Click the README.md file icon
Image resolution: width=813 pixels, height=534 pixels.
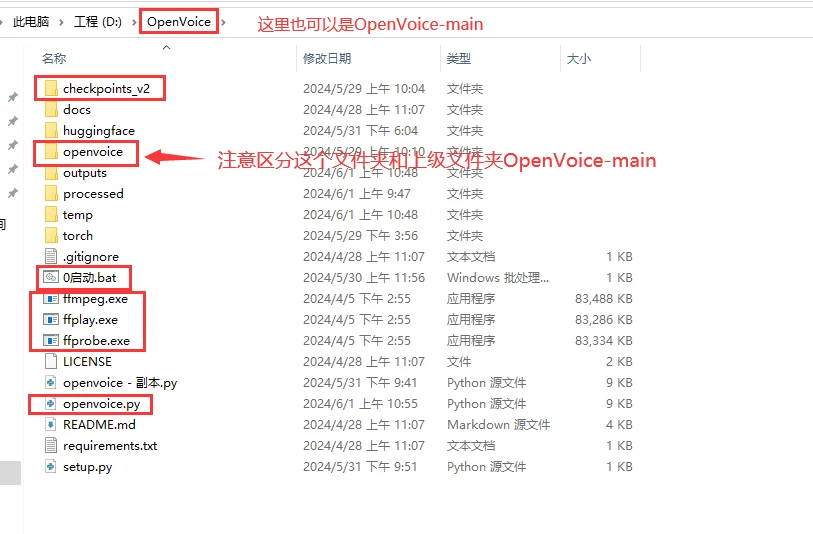[51, 425]
